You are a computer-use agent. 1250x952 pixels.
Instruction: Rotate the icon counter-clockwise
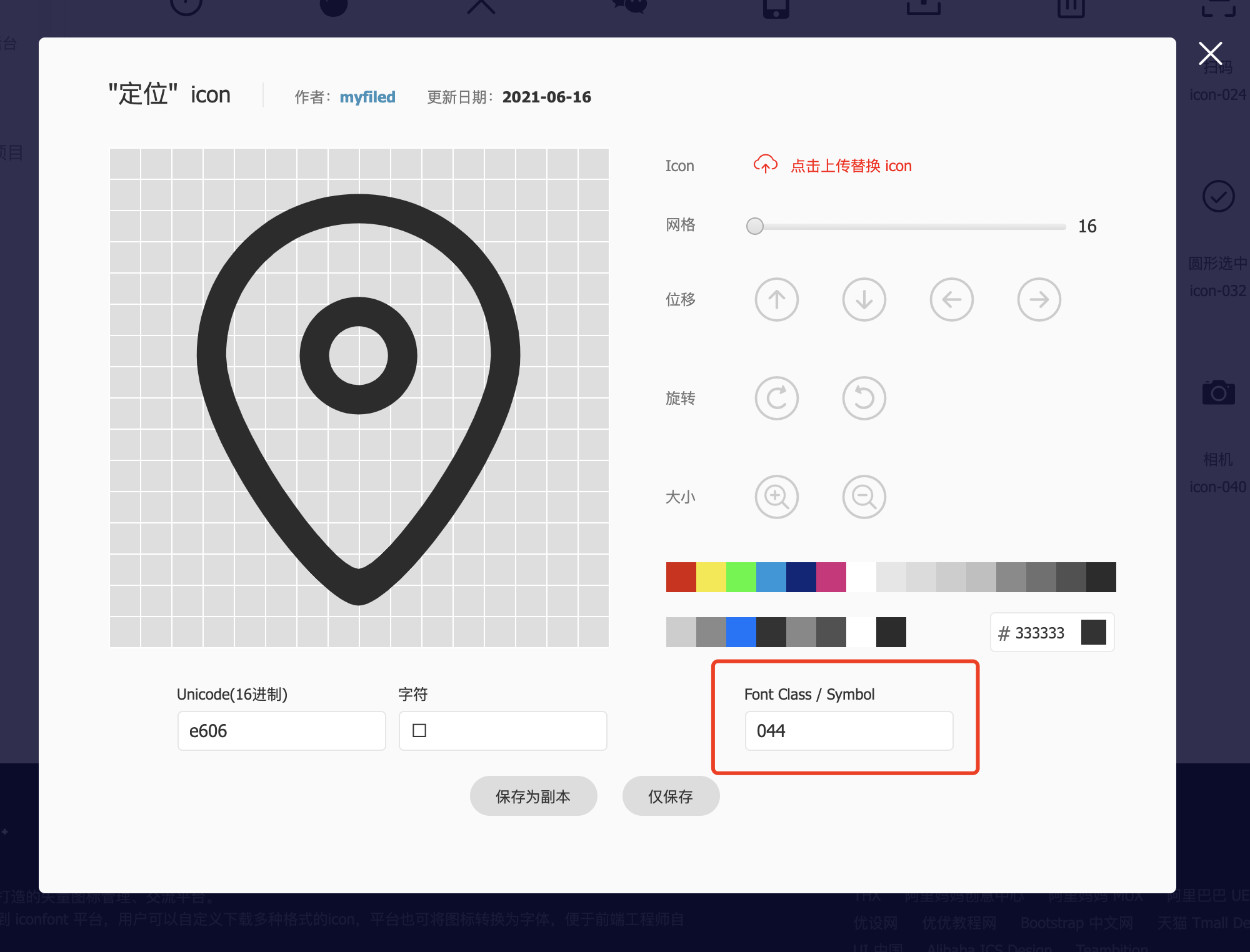[864, 399]
